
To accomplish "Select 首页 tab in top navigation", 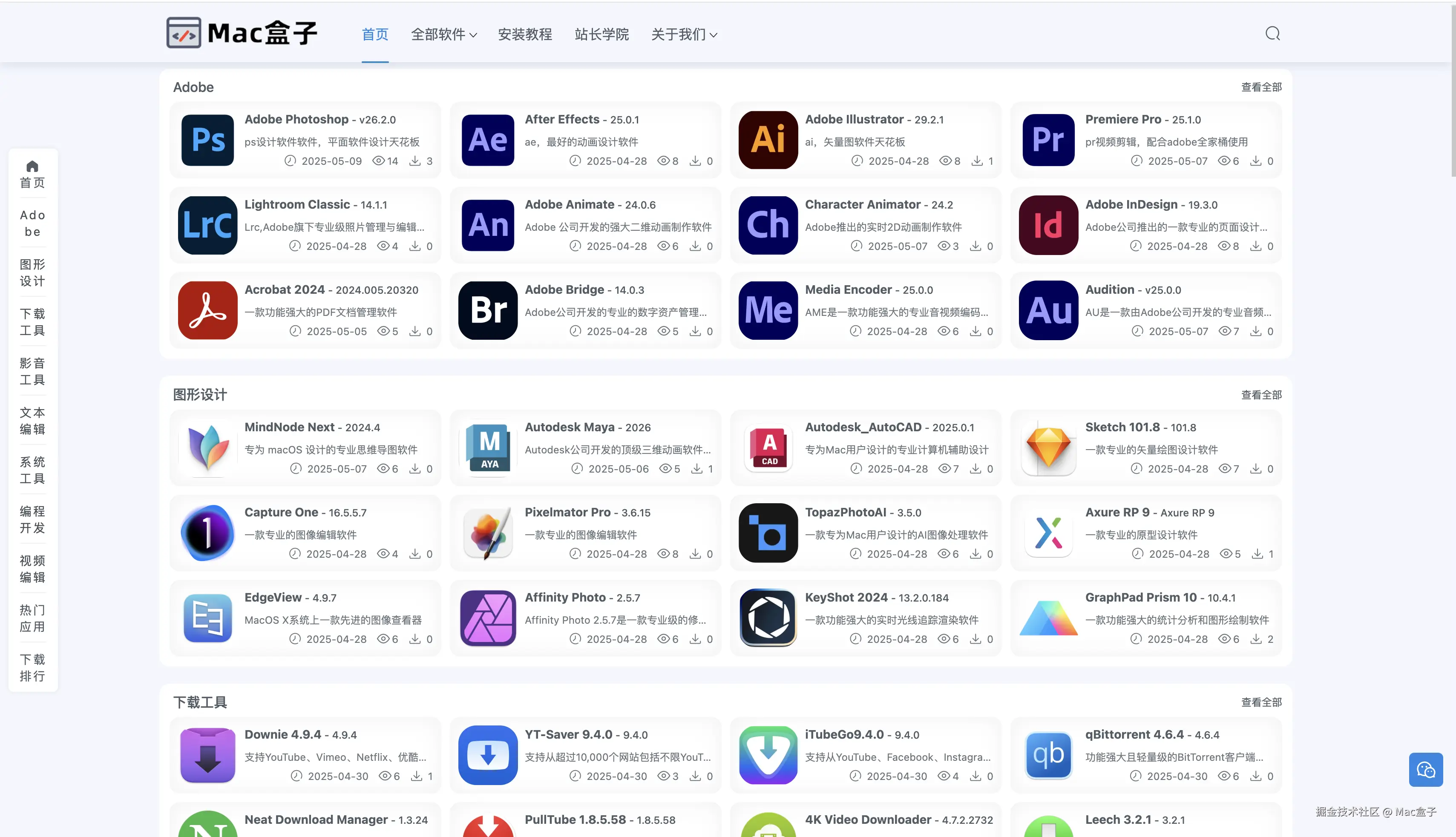I will pyautogui.click(x=375, y=34).
